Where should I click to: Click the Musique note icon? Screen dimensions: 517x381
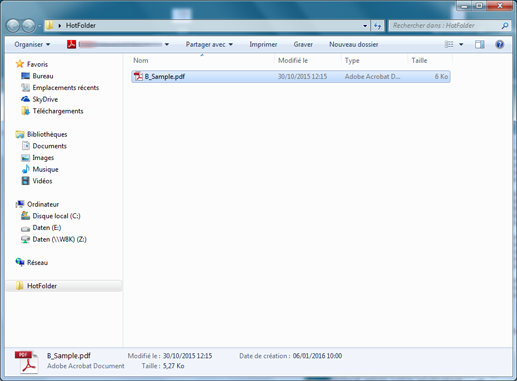[x=25, y=169]
